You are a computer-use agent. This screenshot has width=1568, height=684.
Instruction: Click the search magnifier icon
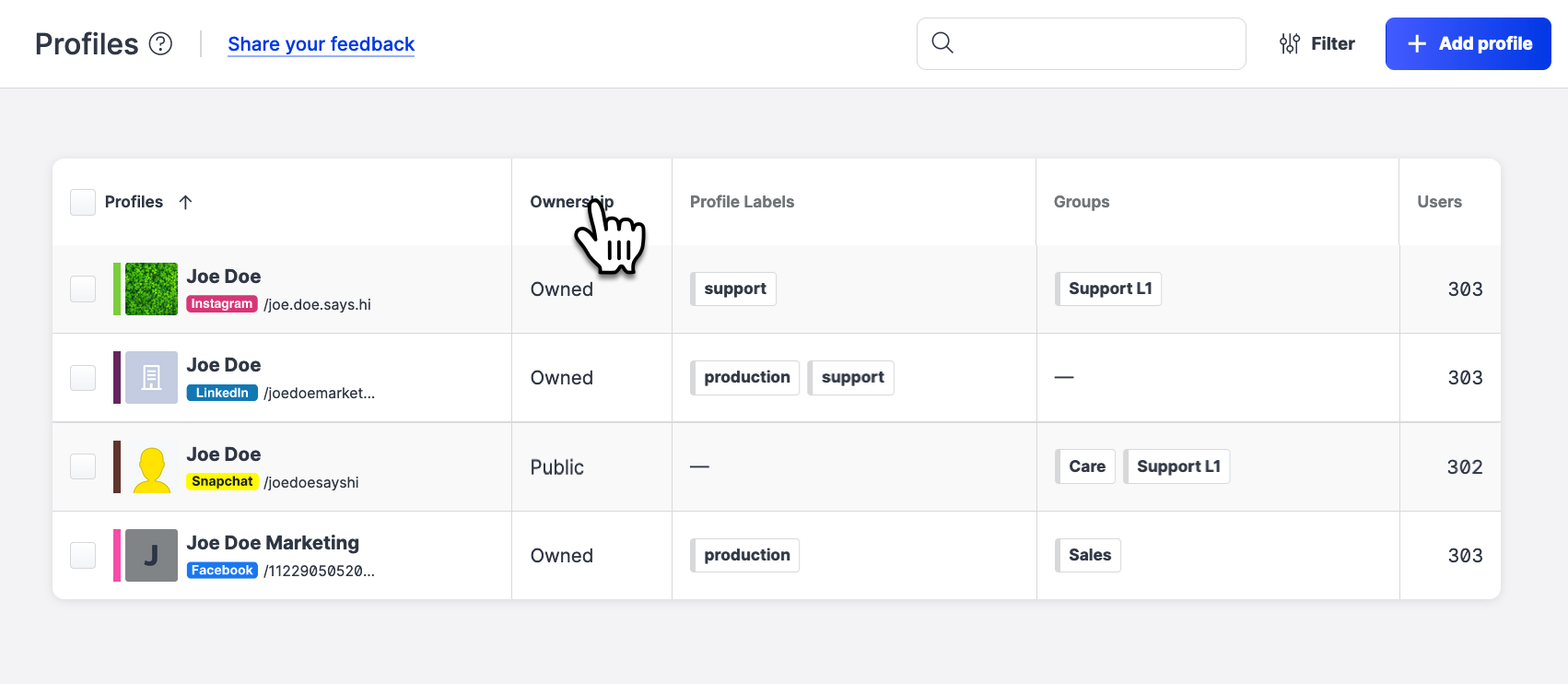coord(942,42)
